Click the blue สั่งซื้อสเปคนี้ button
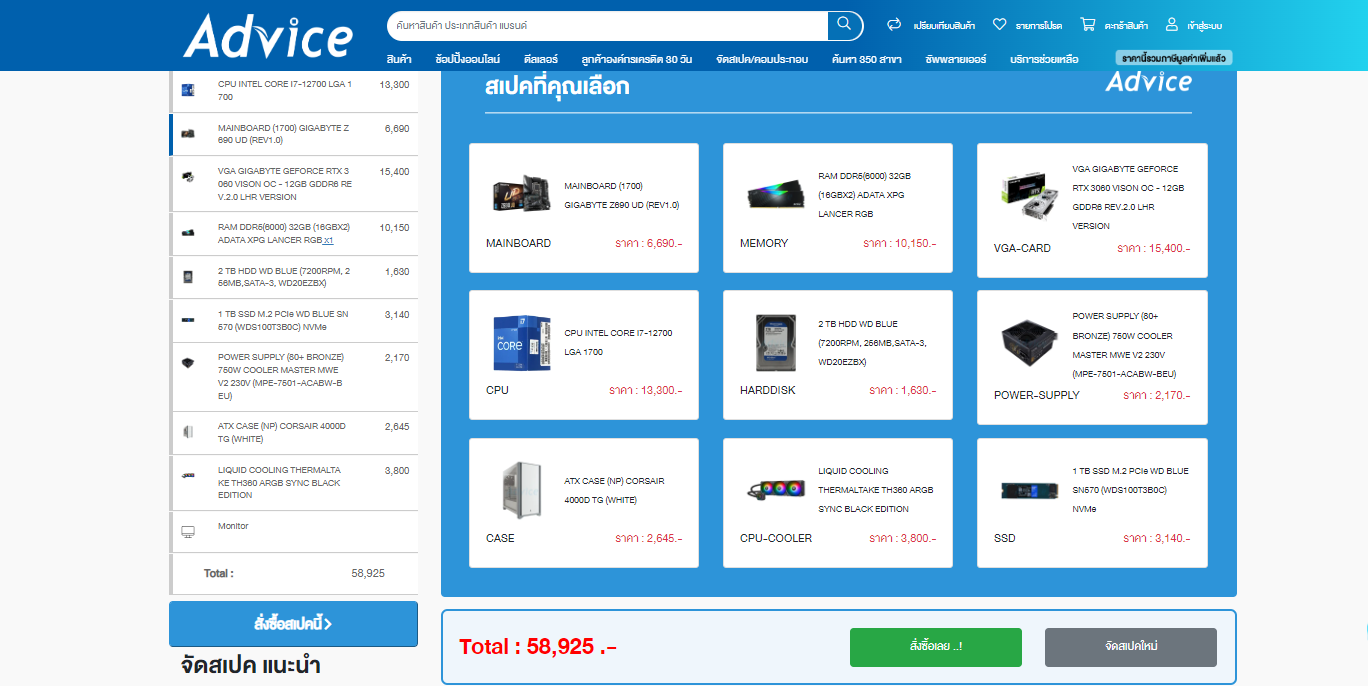 tap(293, 624)
